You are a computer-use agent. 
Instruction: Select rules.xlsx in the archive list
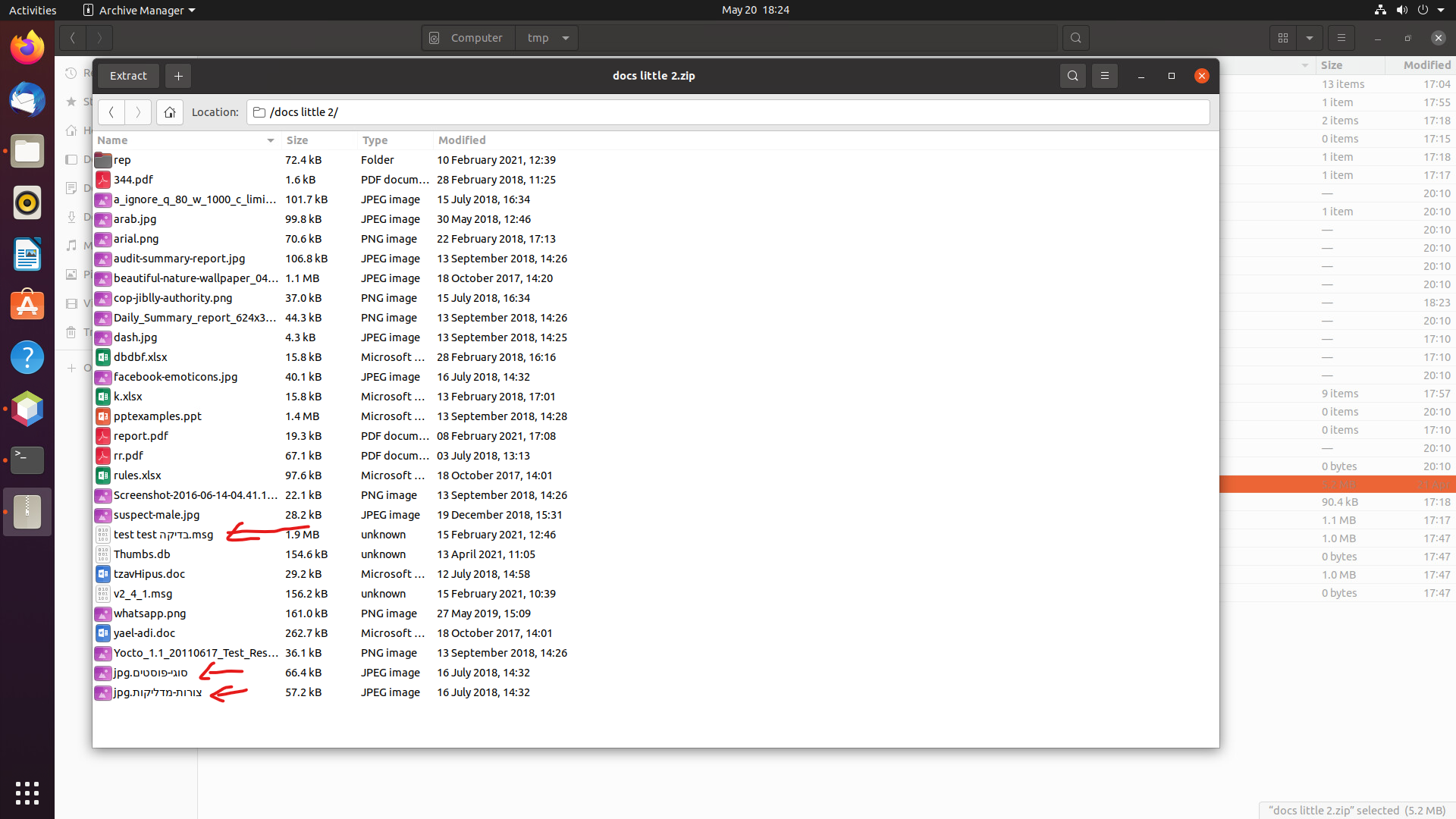[x=137, y=475]
